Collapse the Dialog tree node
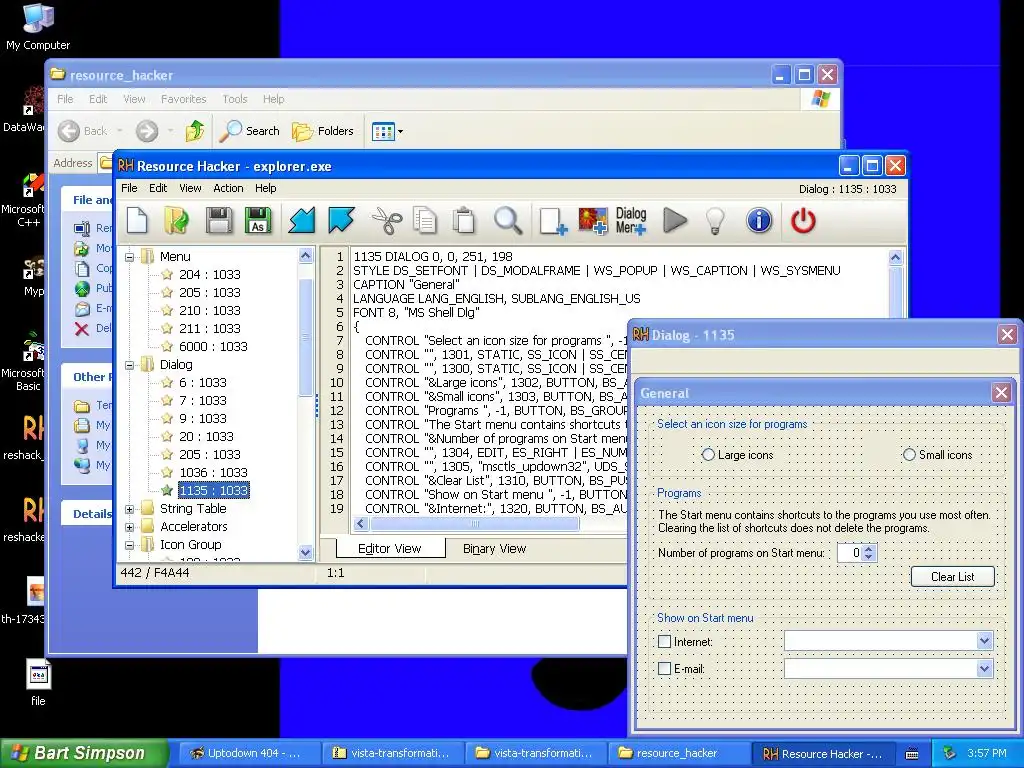Screen dimensions: 1024x768 pyautogui.click(x=129, y=364)
